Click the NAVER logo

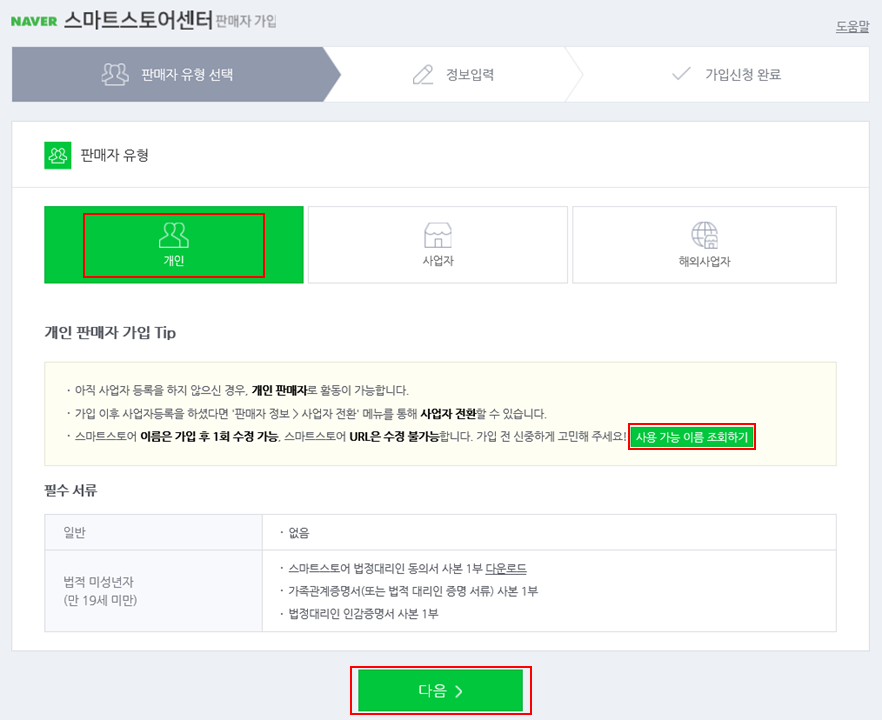pos(34,21)
